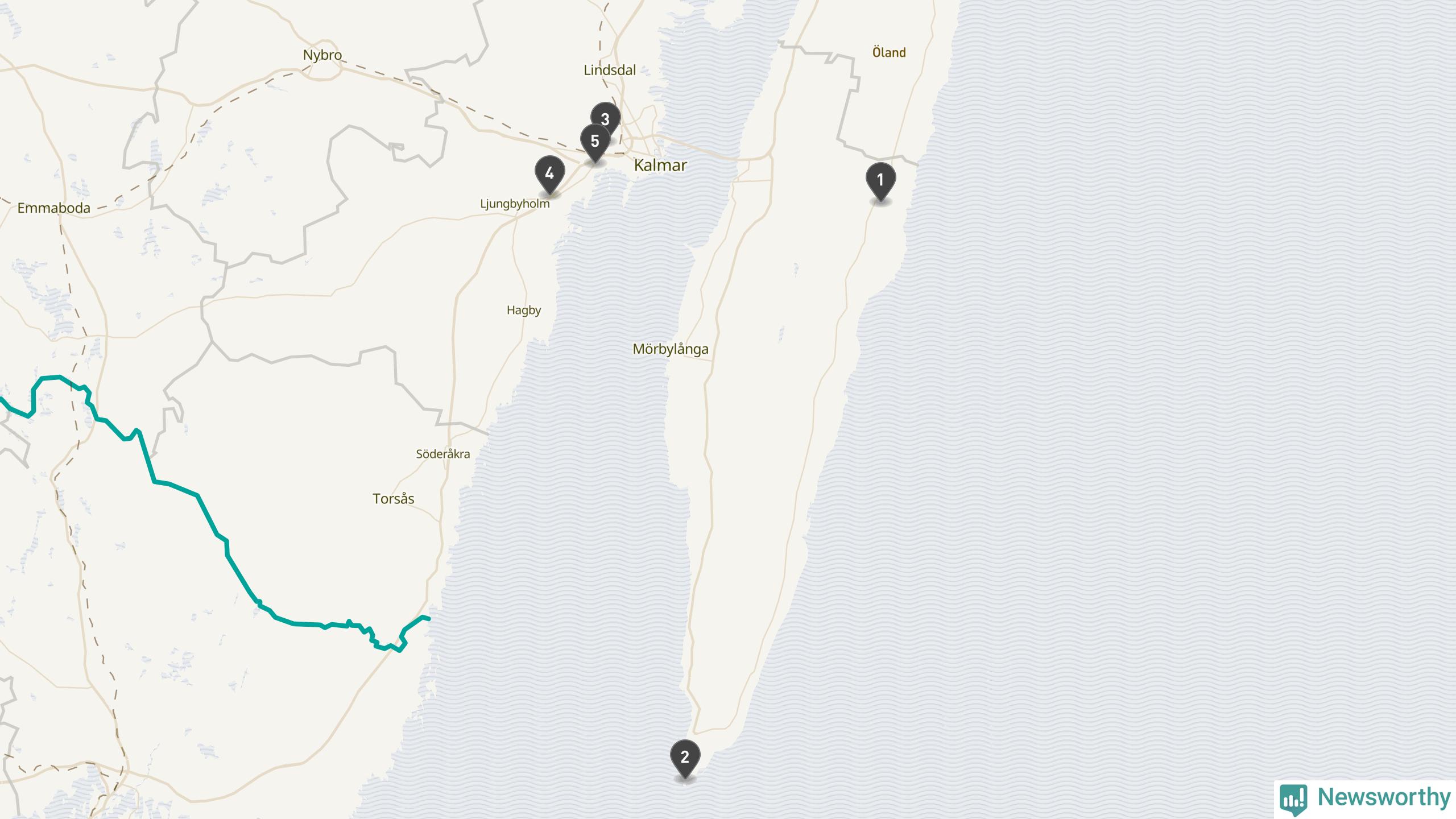Select the Lindsdal place label
This screenshot has width=1456, height=819.
pyautogui.click(x=610, y=70)
